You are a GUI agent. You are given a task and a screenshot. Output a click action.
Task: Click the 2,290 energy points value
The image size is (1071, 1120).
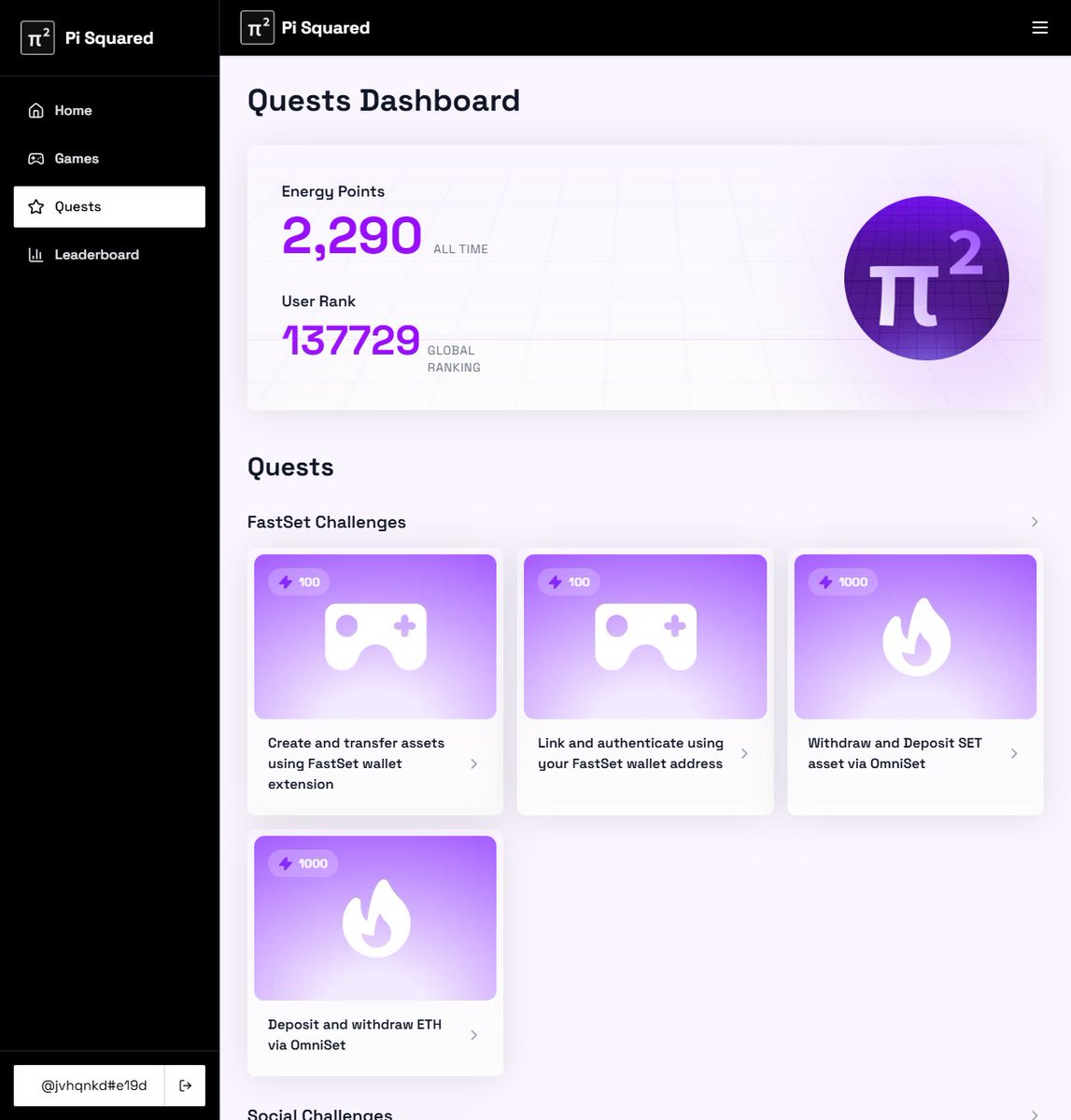(x=352, y=235)
